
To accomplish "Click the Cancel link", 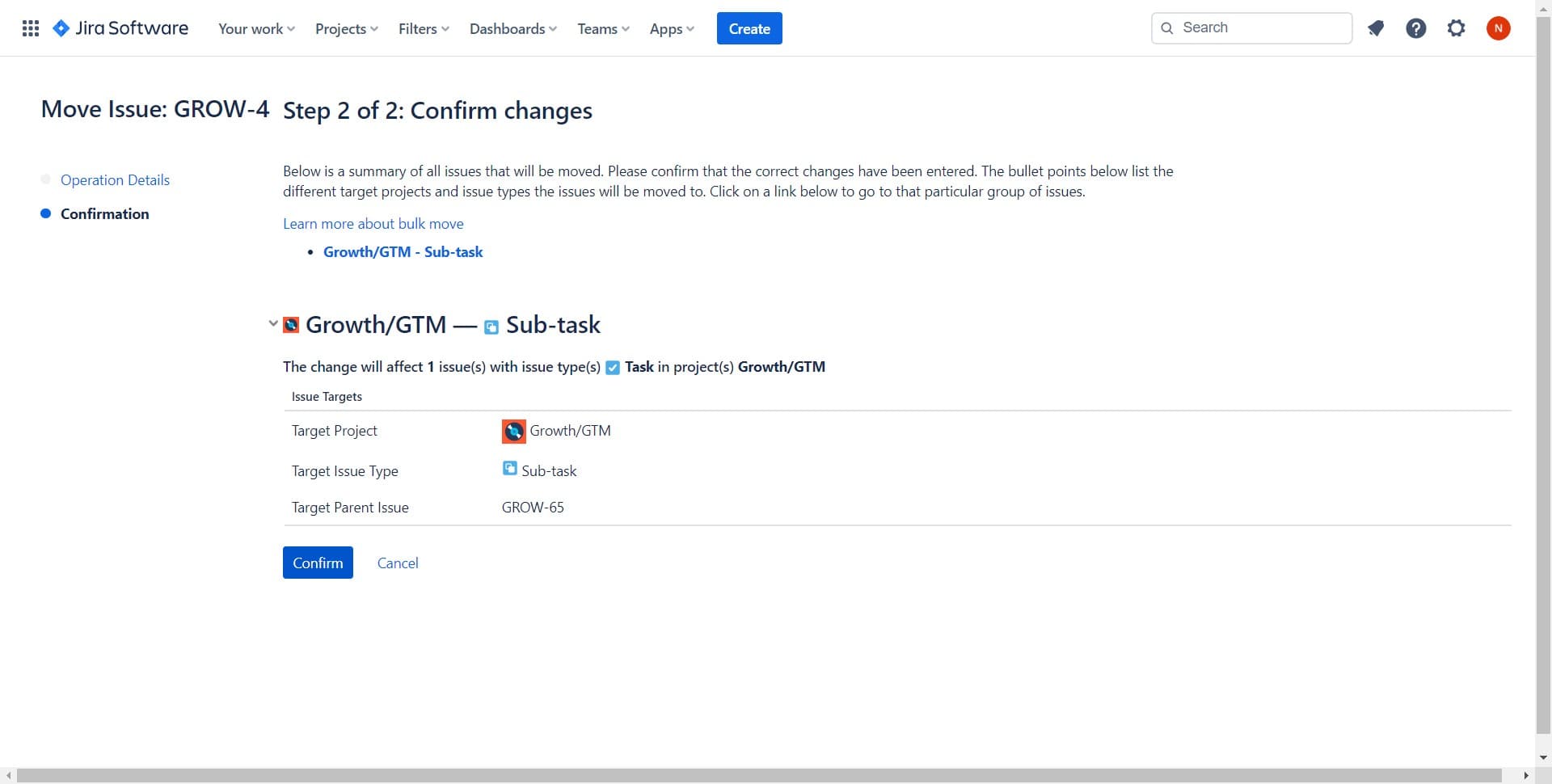I will coord(398,563).
